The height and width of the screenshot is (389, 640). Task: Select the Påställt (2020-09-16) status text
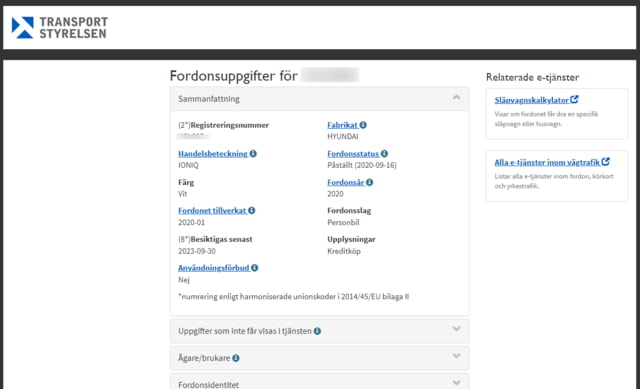(362, 165)
